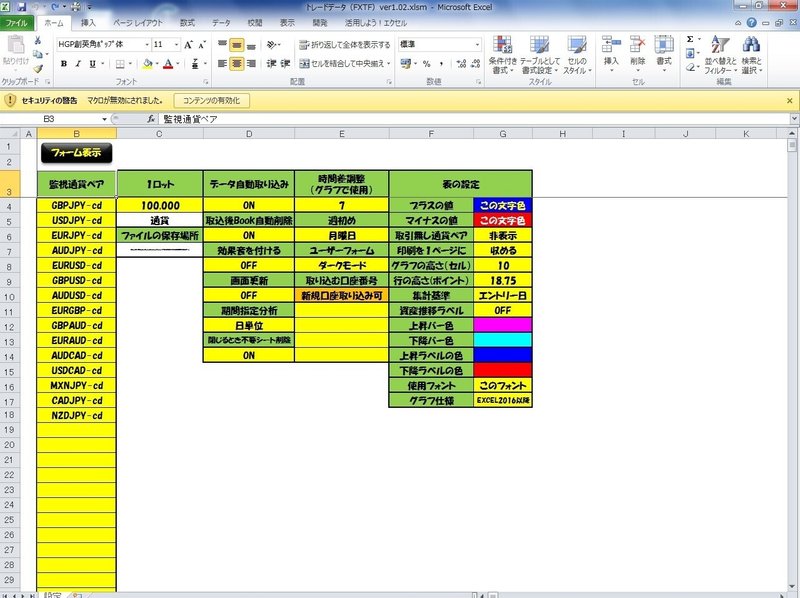Image resolution: width=800 pixels, height=598 pixels.
Task: Switch to the 表示 tab
Action: pyautogui.click(x=287, y=23)
